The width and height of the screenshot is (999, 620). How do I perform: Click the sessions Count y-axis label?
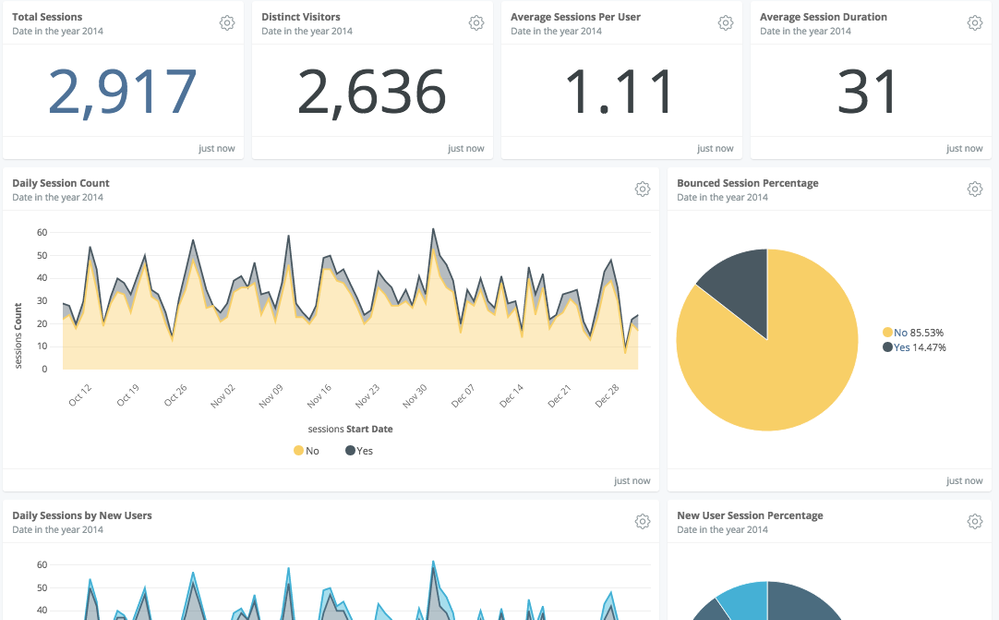pyautogui.click(x=18, y=336)
